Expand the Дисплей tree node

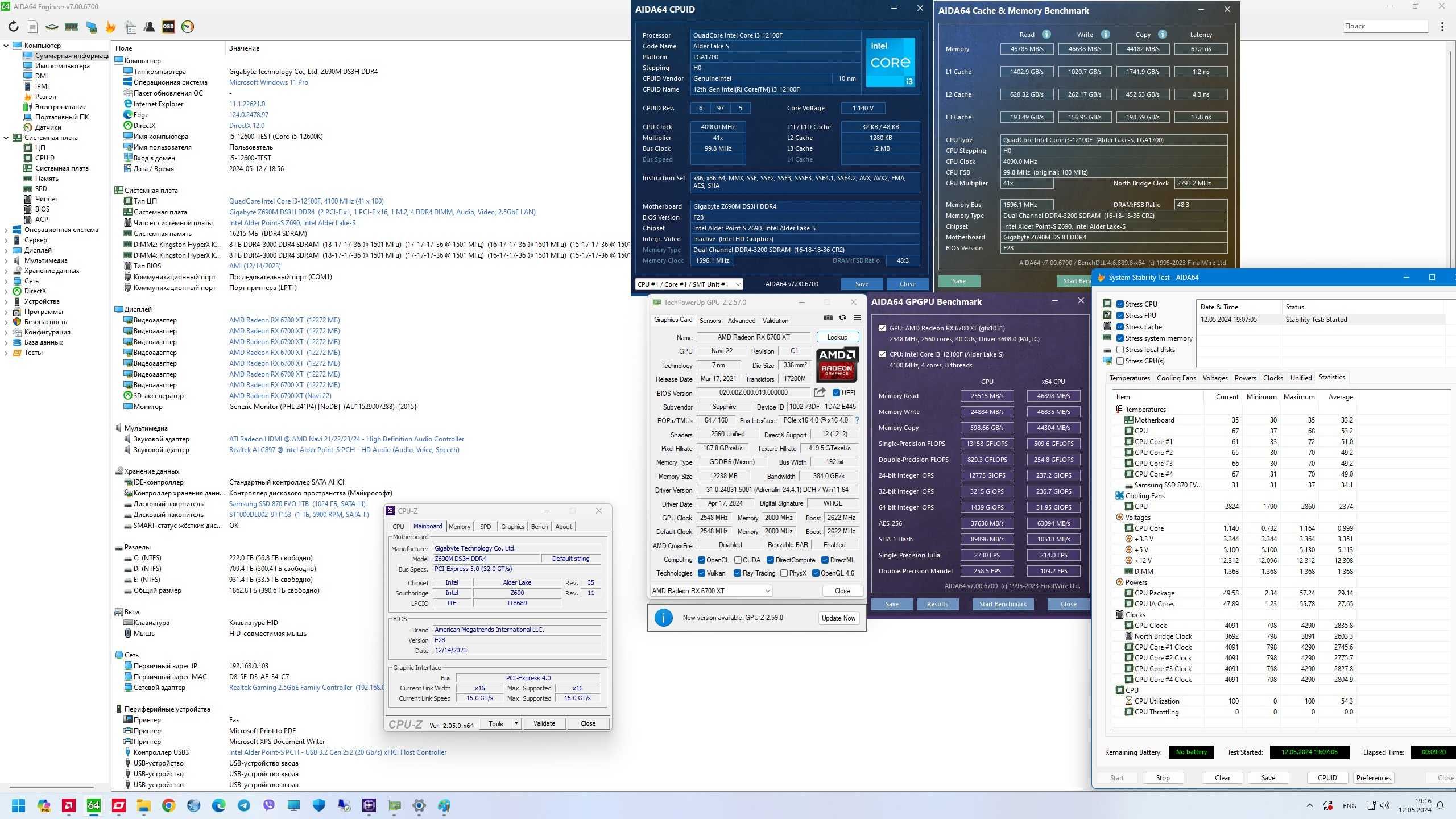(6, 250)
